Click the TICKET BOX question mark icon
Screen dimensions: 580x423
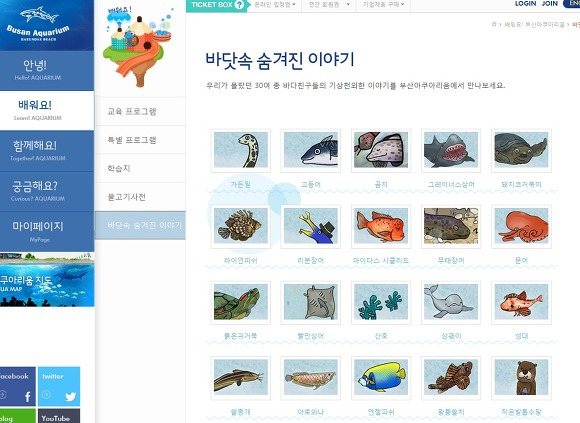[239, 5]
